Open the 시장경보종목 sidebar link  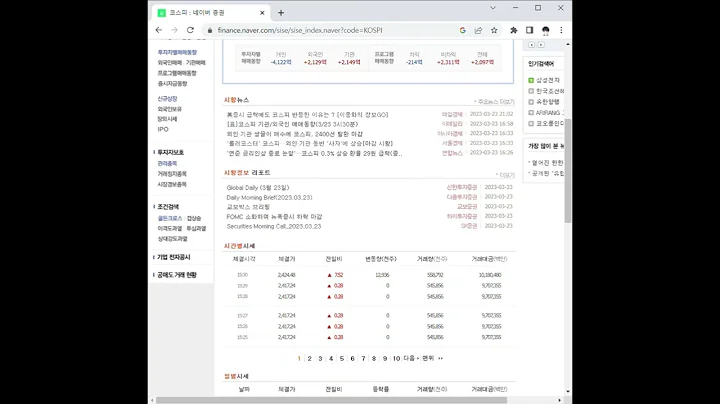[x=172, y=185]
